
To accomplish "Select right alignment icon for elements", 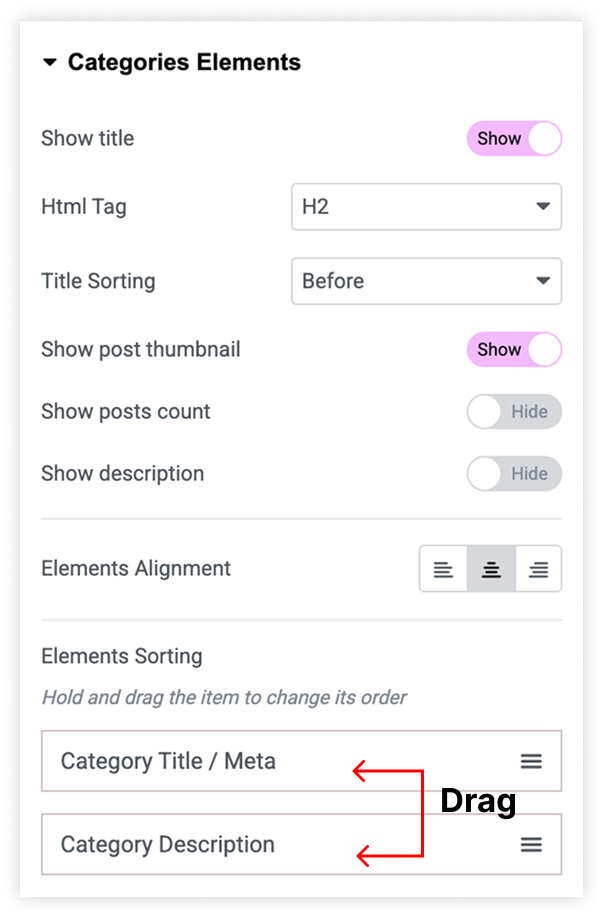I will [538, 570].
